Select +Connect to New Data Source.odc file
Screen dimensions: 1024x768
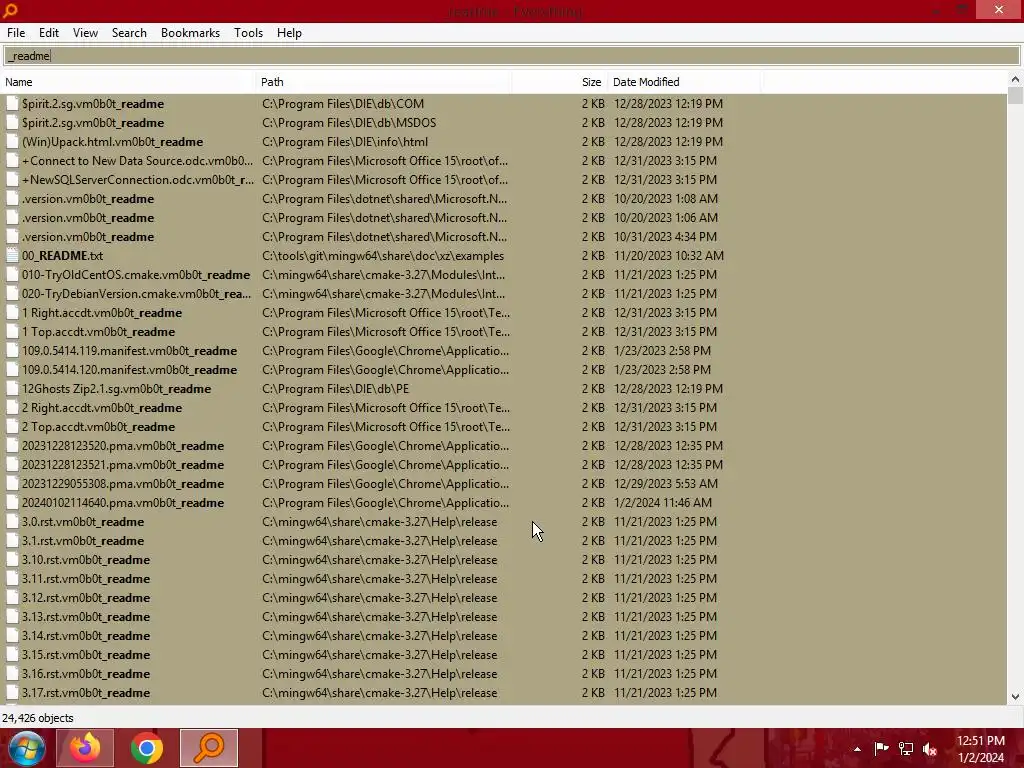[x=137, y=161]
